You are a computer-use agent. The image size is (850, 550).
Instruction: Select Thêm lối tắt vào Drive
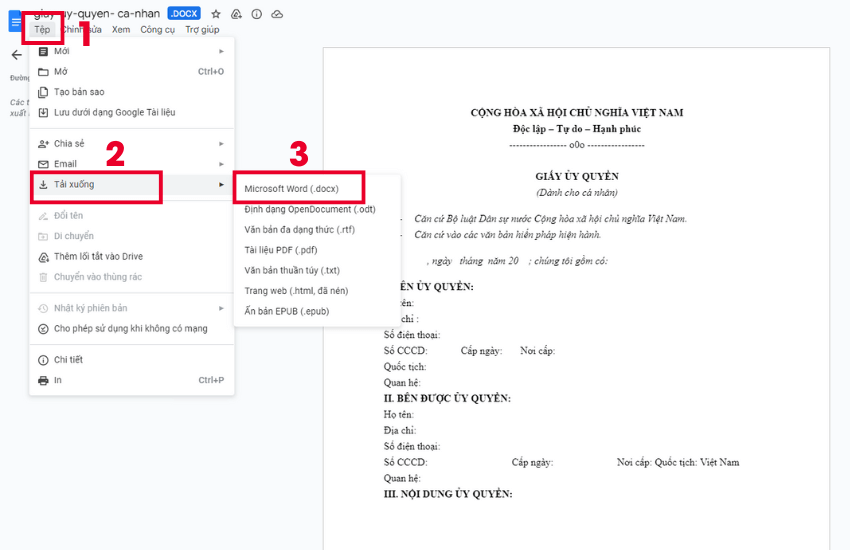(132, 256)
